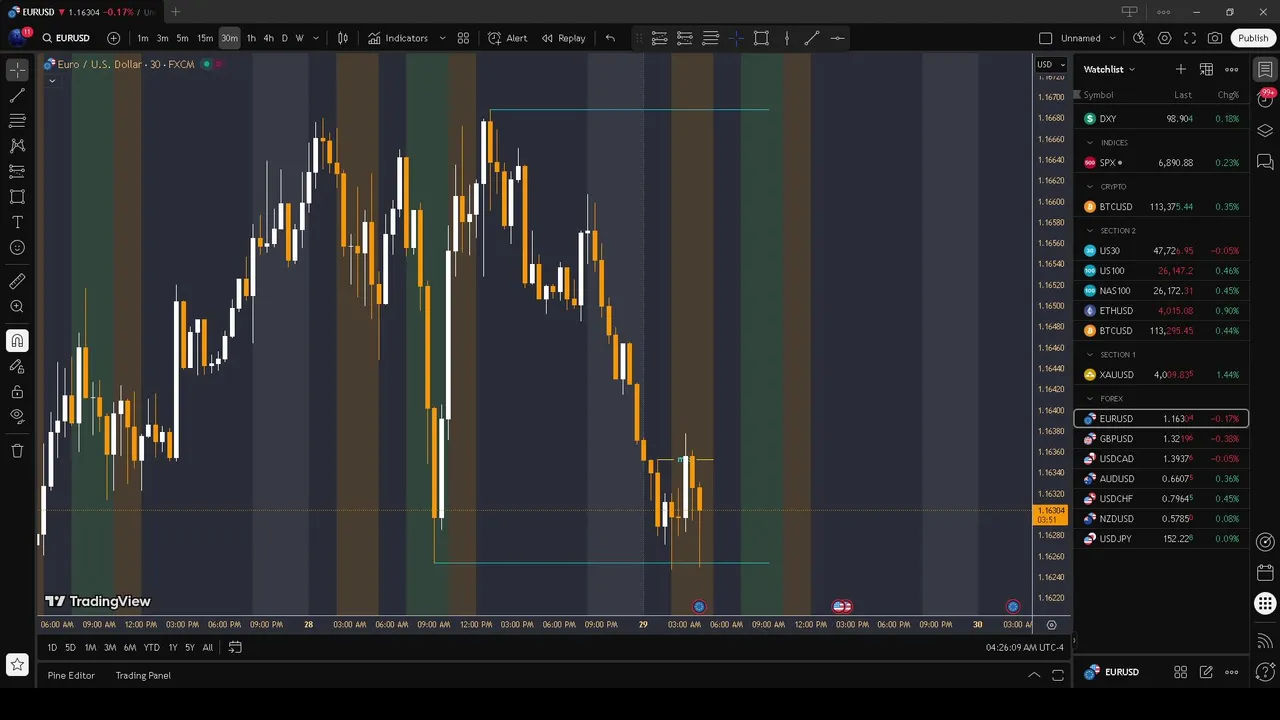Viewport: 1280px width, 720px height.
Task: Open the Unnamed layout dropdown
Action: tap(1089, 38)
